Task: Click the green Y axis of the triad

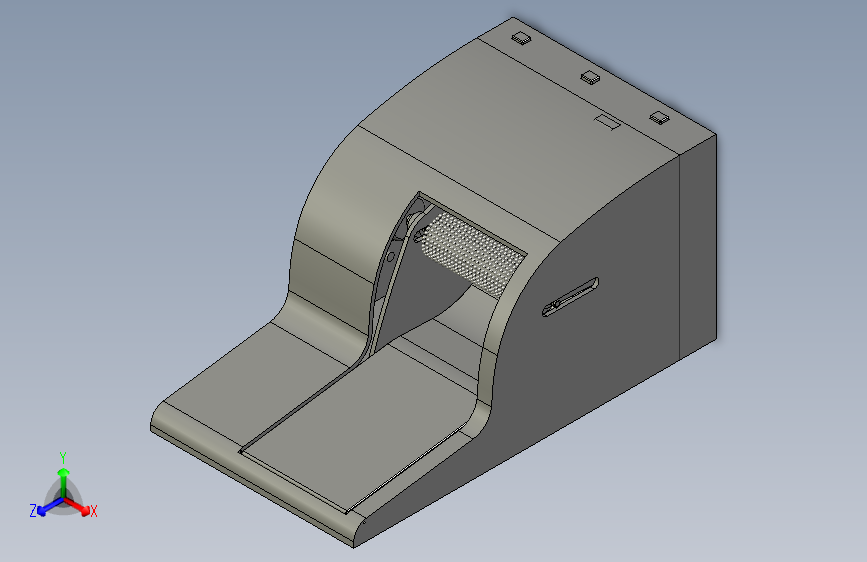Action: (x=64, y=482)
